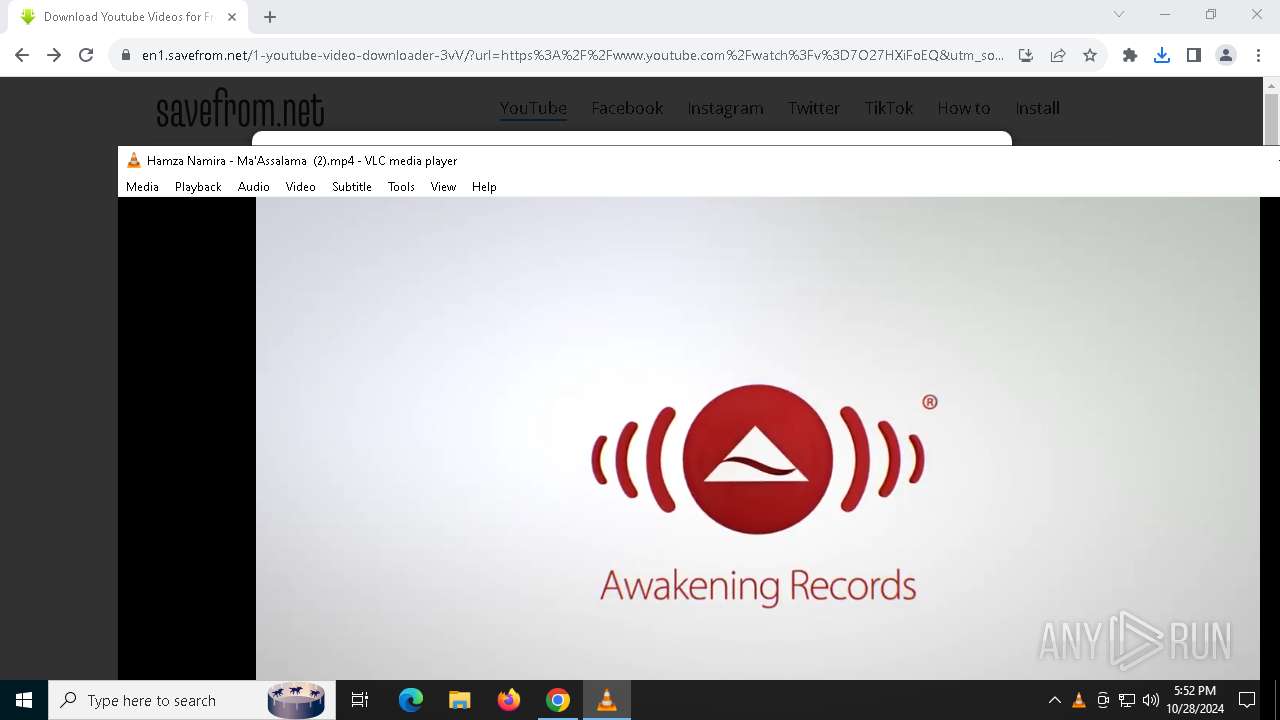The image size is (1280, 720).
Task: Close the Download Youtube Videos tab
Action: point(232,17)
